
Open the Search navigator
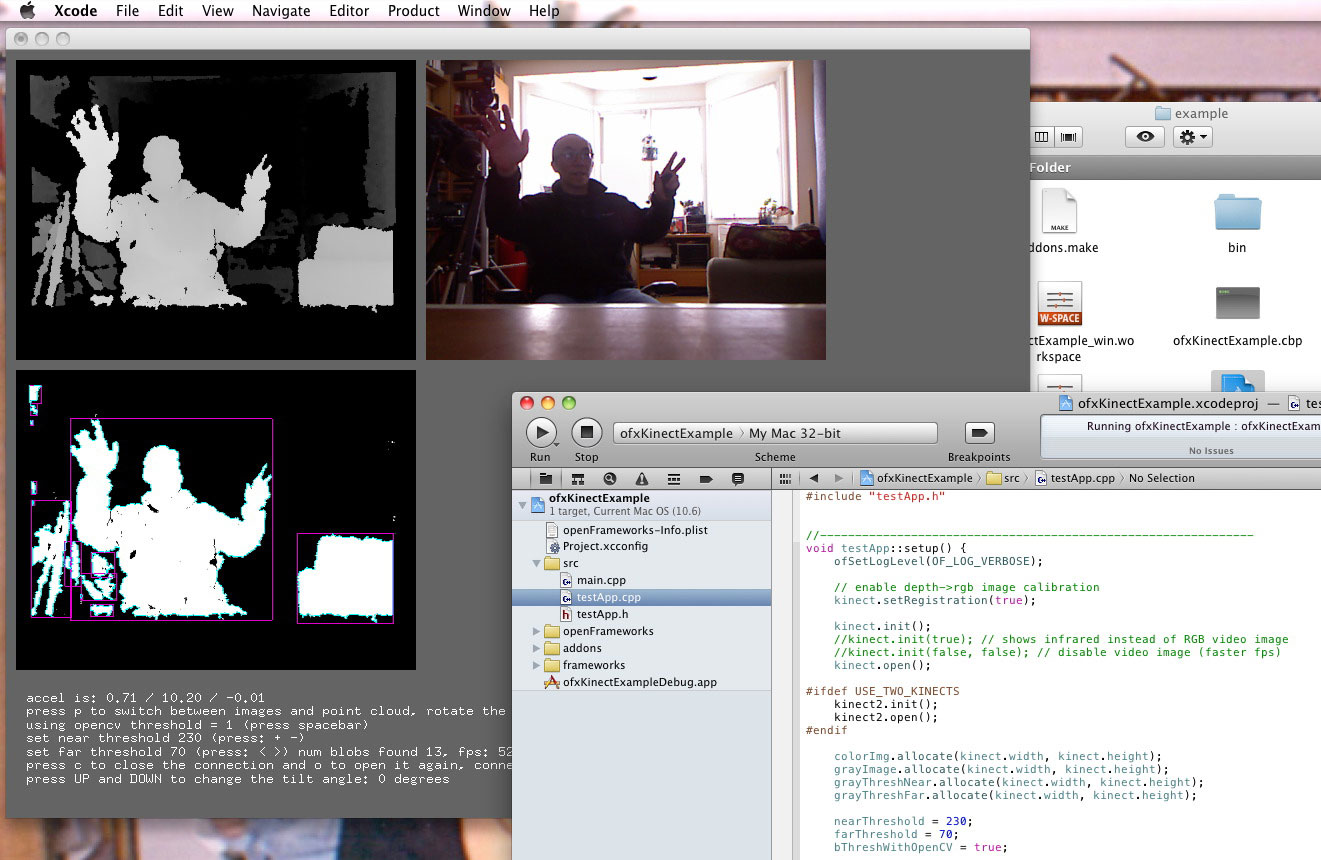pyautogui.click(x=610, y=479)
